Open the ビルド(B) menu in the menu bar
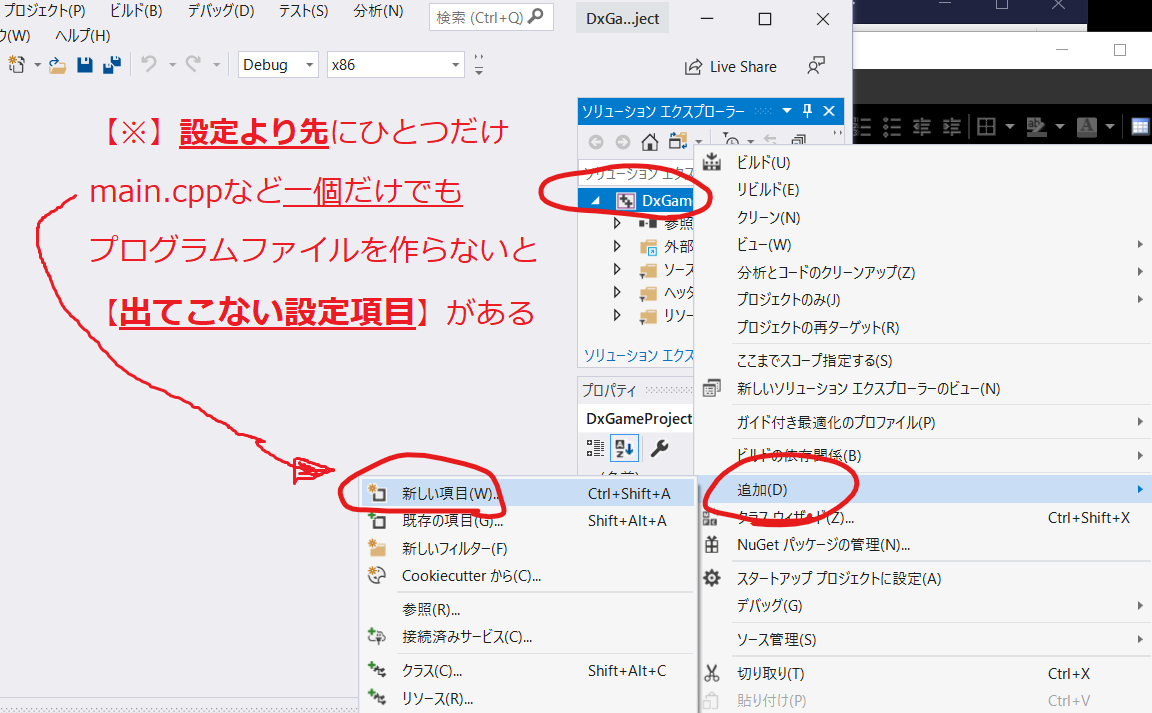Screen dimensions: 1152x713 pyautogui.click(x=136, y=11)
